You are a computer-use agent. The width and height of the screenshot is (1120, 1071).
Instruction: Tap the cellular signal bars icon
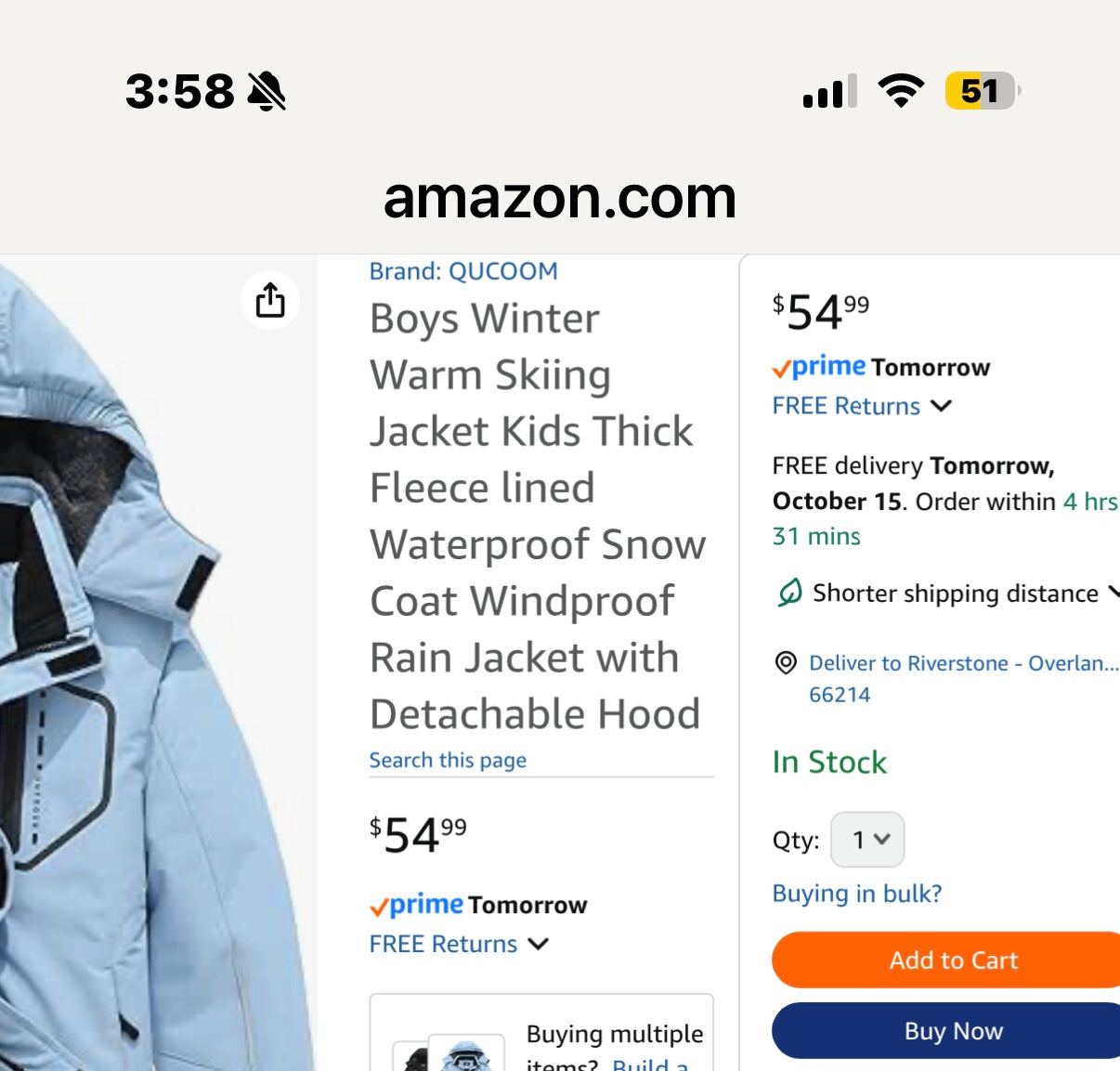[x=829, y=92]
